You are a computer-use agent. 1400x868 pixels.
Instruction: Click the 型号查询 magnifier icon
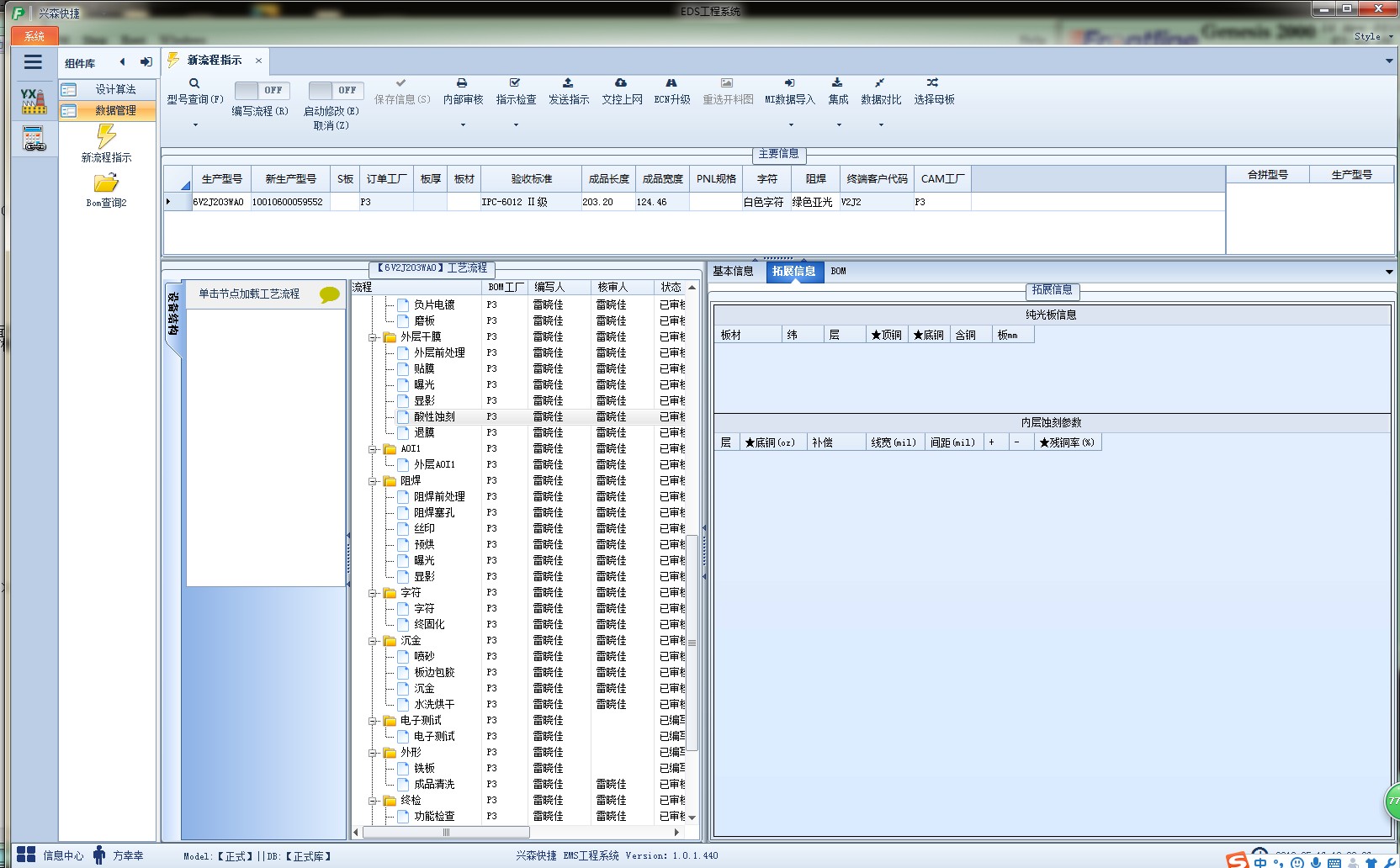pos(194,83)
